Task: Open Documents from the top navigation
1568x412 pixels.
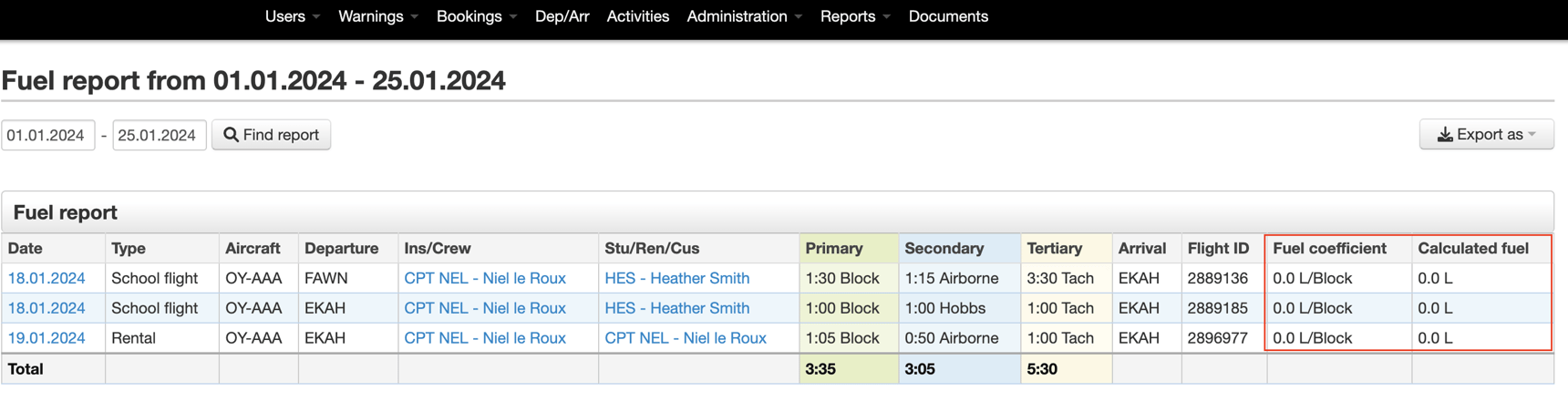Action: [x=948, y=16]
